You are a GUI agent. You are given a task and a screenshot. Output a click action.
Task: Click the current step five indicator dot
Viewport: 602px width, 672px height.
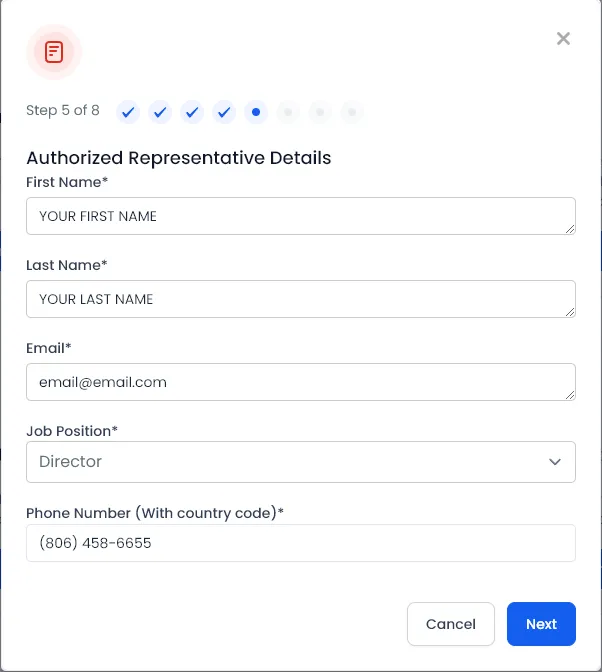click(256, 112)
